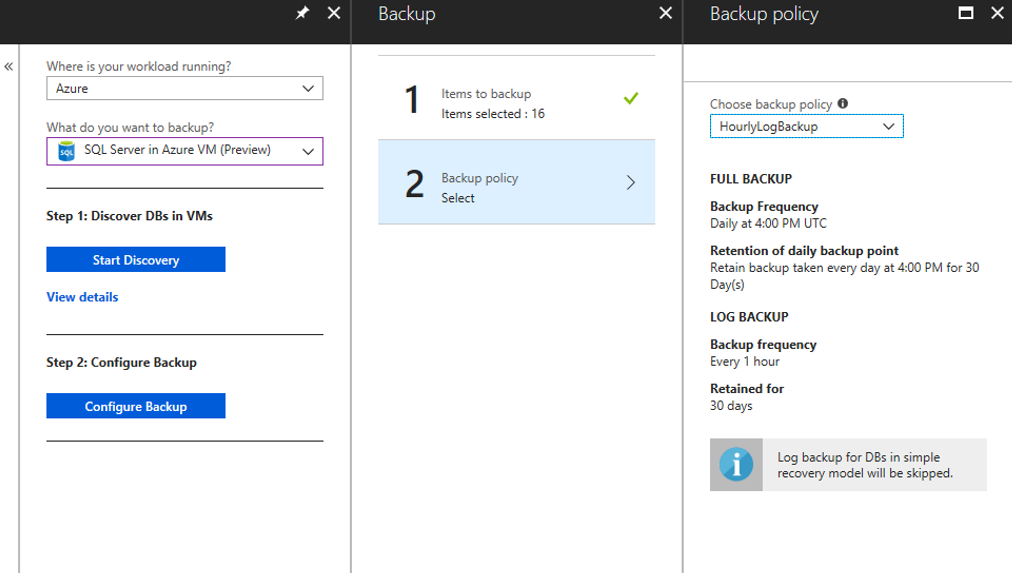Click the Configure Backup button
Screen dimensions: 1012x573
[x=136, y=406]
